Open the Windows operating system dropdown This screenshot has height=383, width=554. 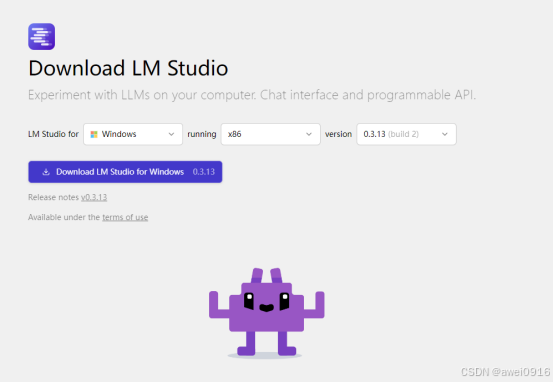click(x=133, y=134)
